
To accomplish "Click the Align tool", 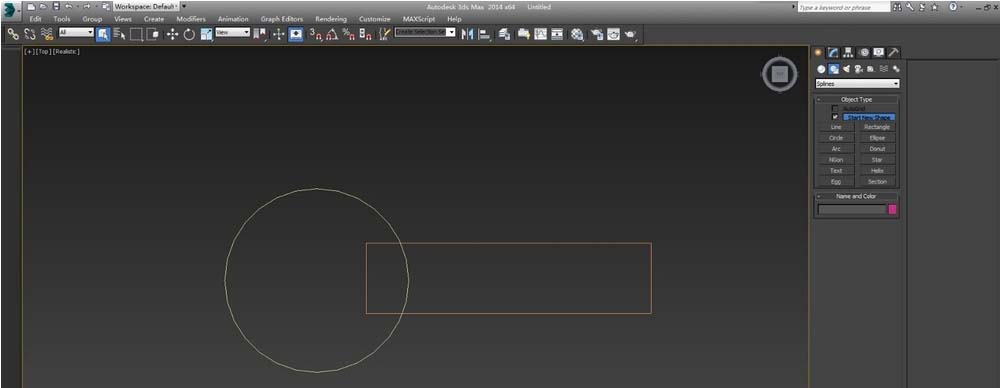I will pos(484,34).
